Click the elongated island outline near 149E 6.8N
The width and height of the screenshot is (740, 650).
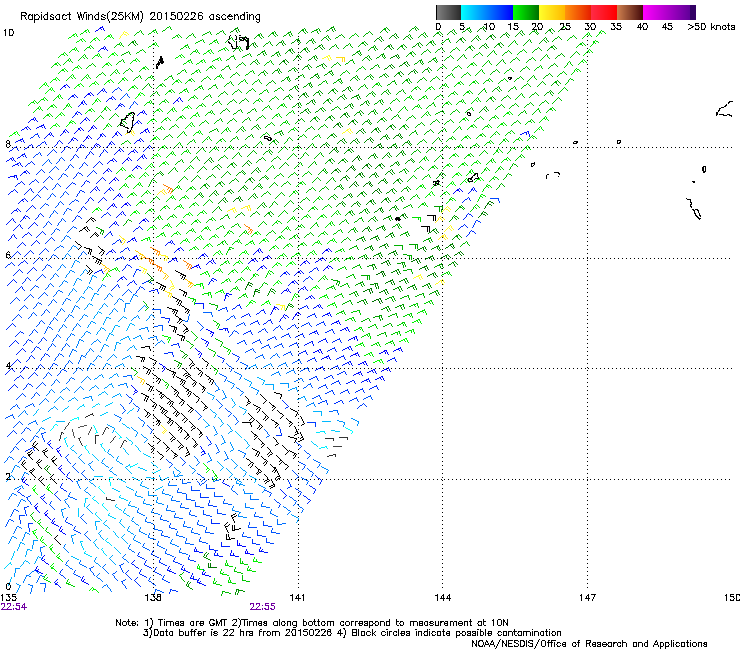click(694, 209)
